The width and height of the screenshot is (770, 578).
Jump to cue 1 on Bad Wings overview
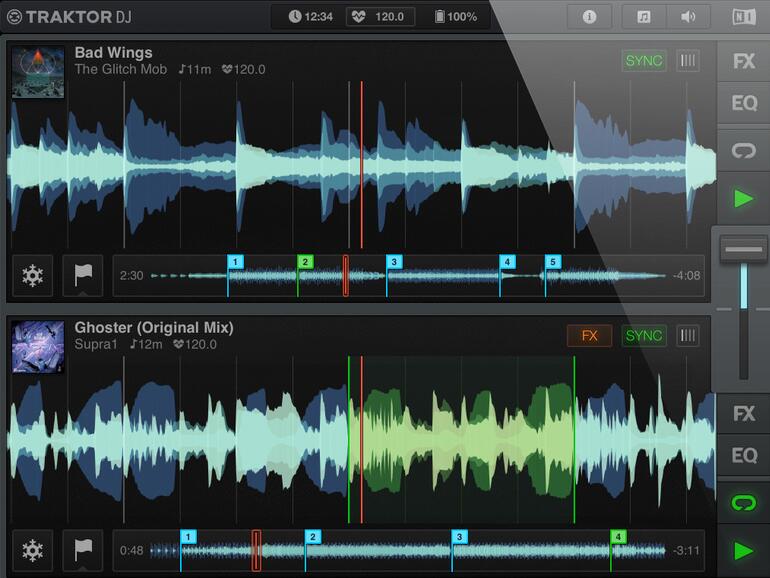coord(235,262)
